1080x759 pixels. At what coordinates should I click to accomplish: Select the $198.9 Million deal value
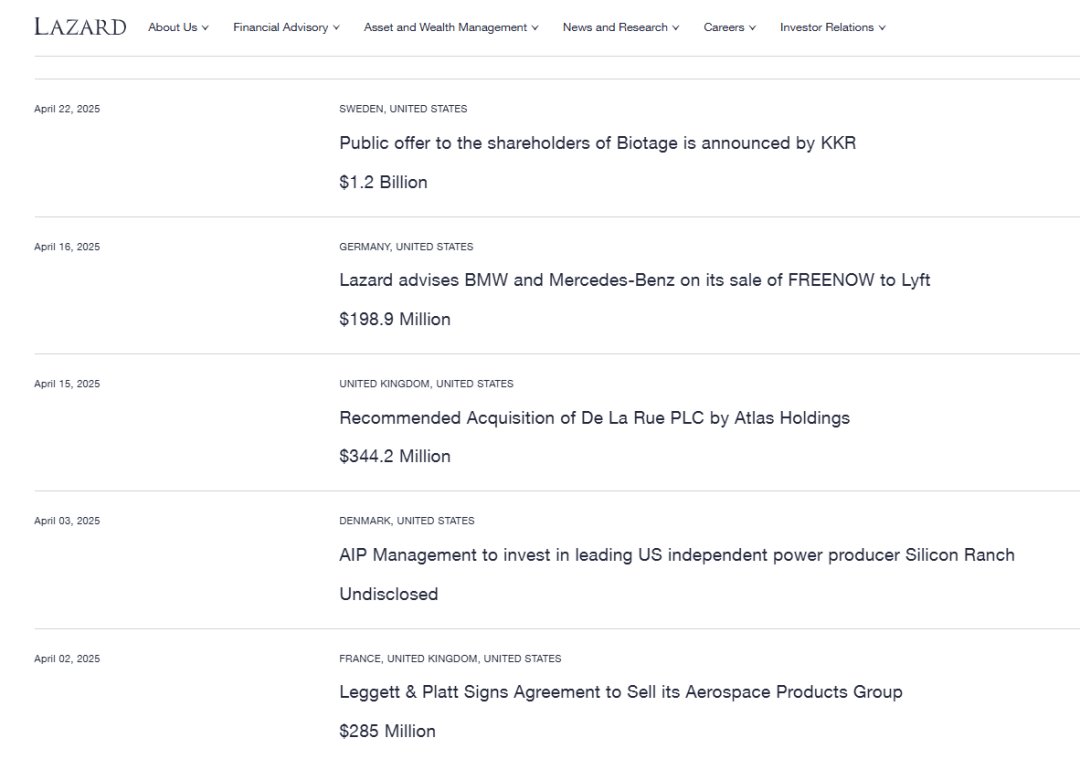395,320
